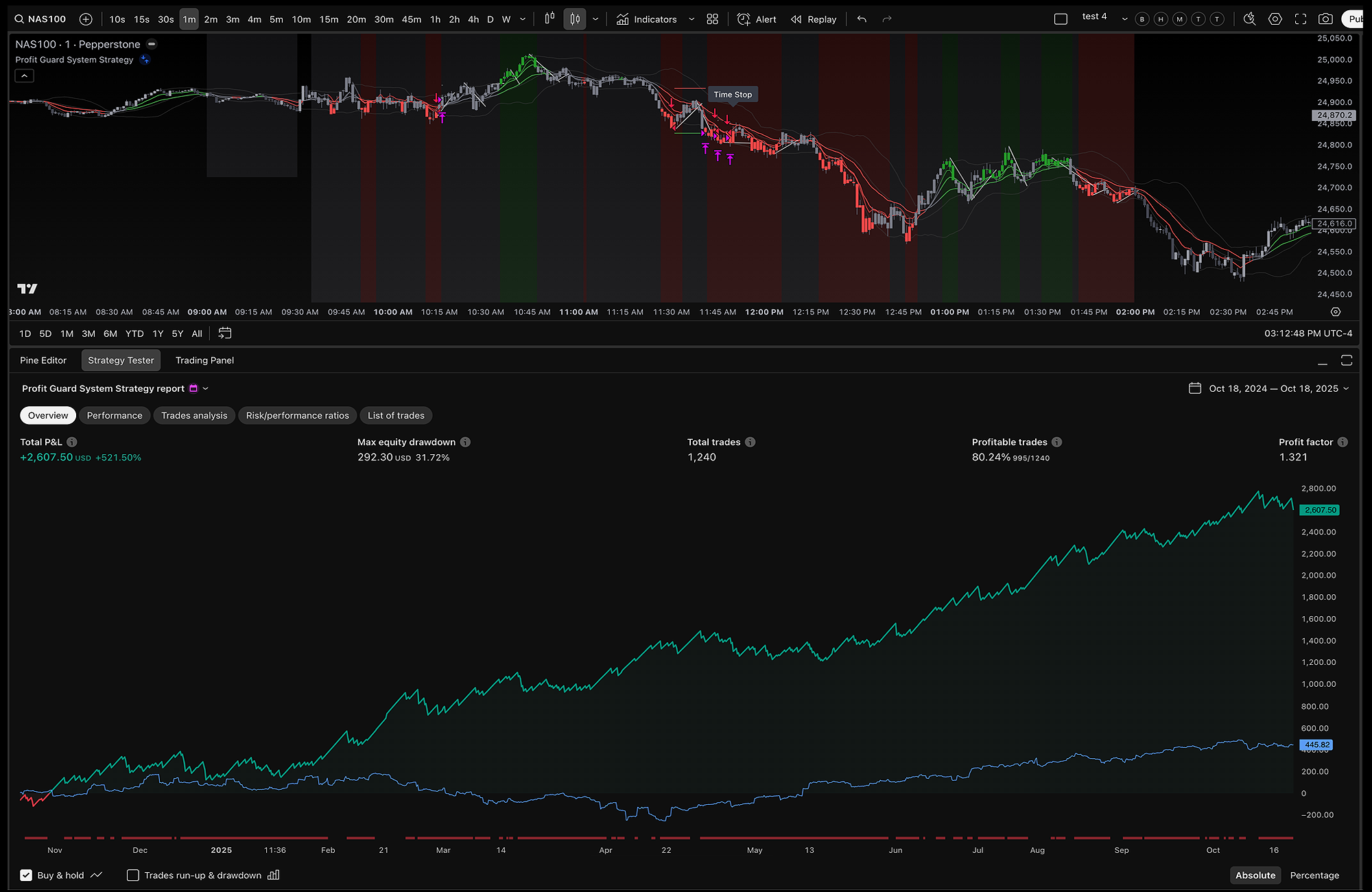Start bar Replay mode
The height and width of the screenshot is (892, 1372).
click(813, 19)
